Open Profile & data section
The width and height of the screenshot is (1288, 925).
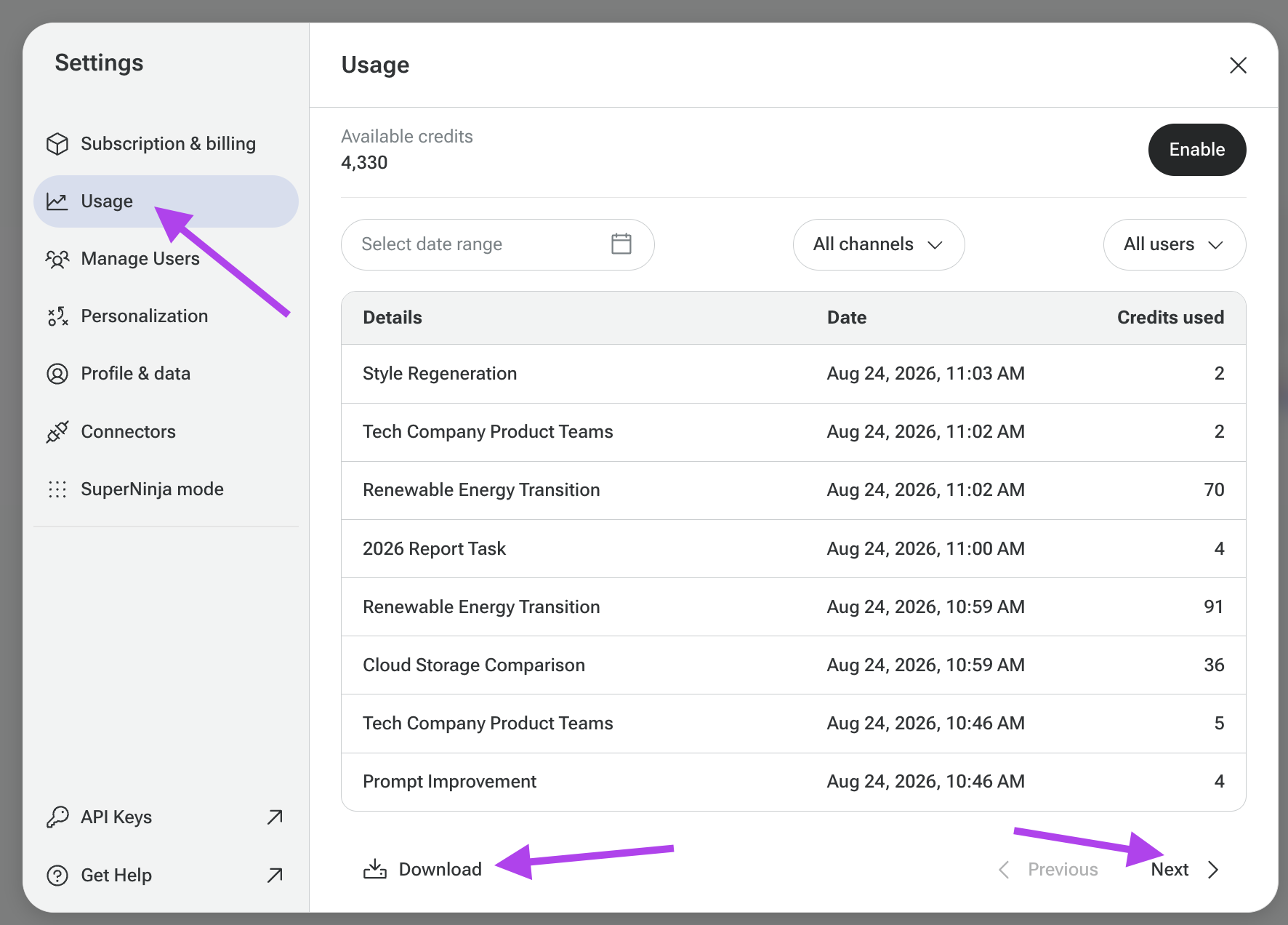click(x=166, y=374)
